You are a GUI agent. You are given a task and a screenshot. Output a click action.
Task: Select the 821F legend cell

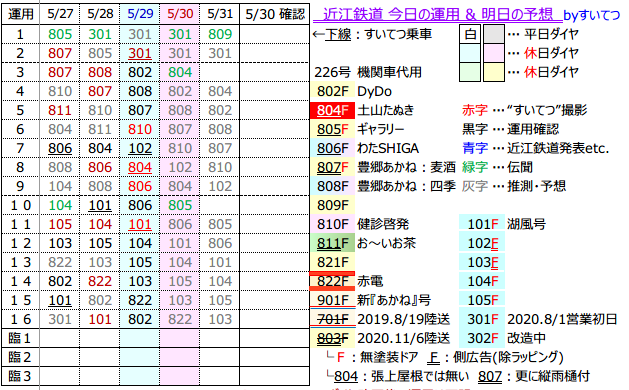(x=333, y=262)
